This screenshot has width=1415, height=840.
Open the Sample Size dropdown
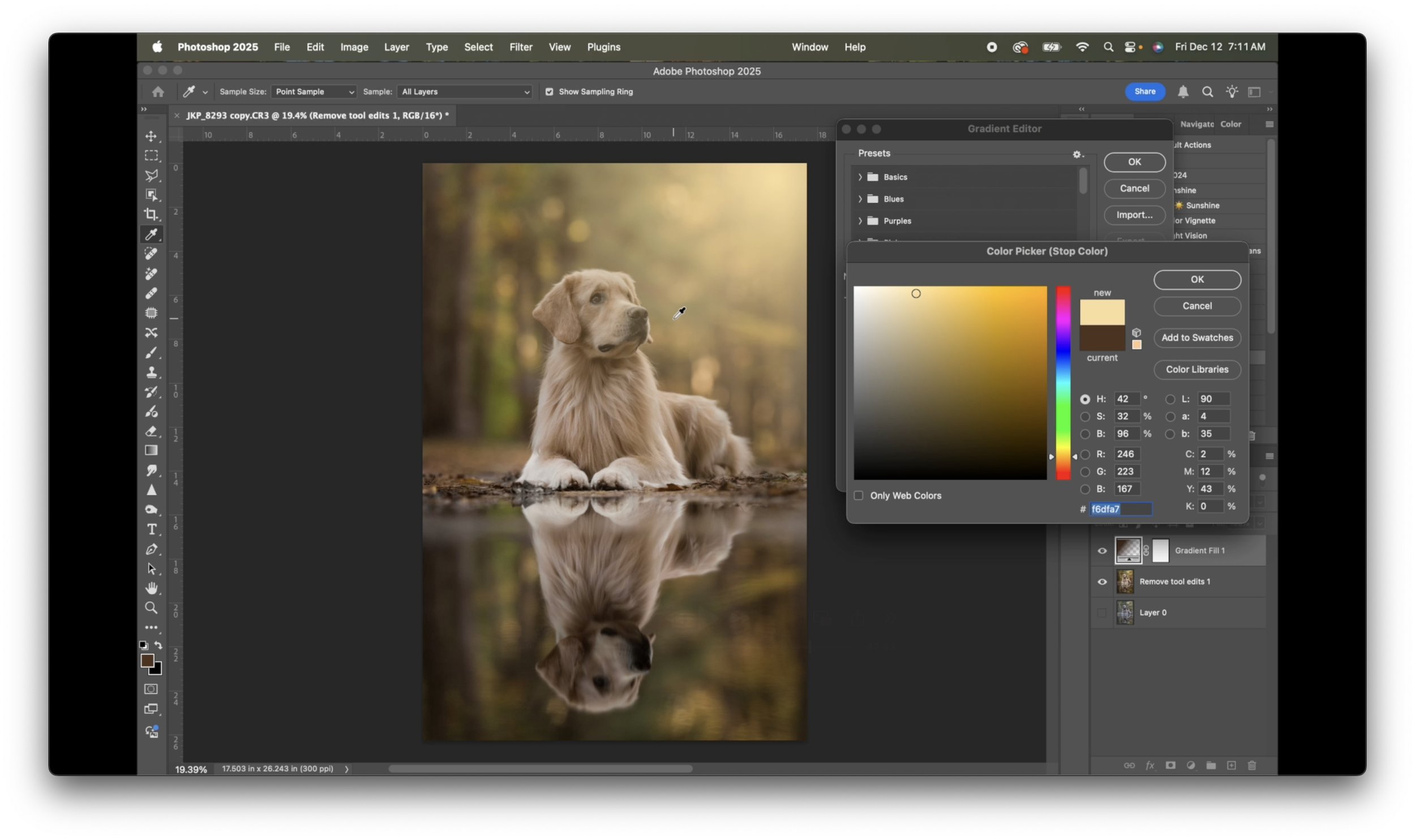point(314,92)
